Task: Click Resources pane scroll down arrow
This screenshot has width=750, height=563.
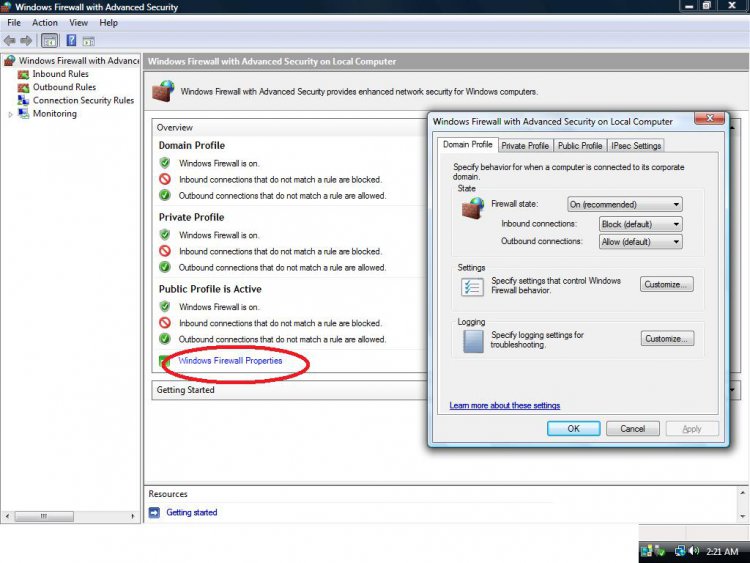Action: coord(743,517)
